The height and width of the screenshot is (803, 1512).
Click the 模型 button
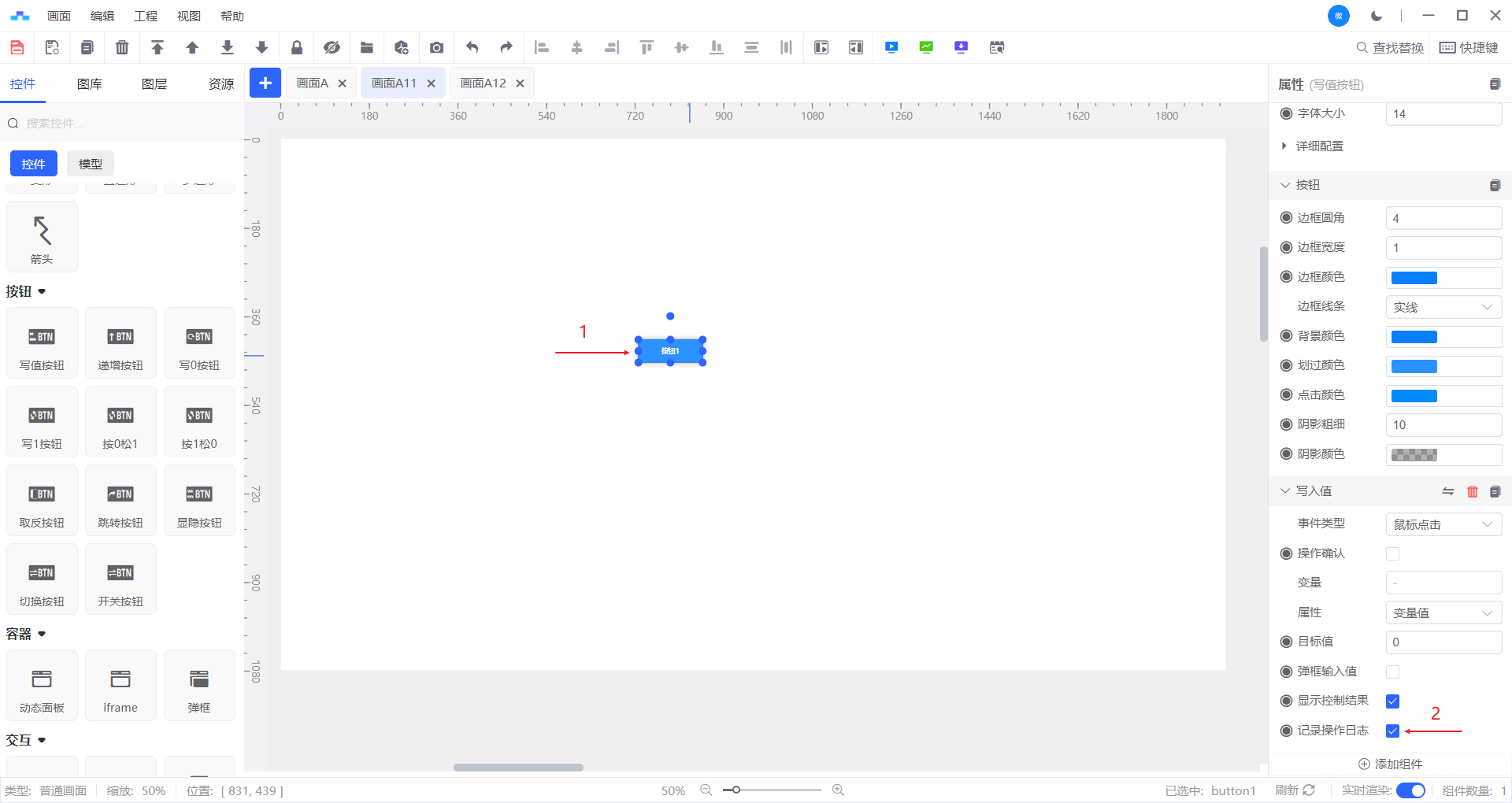click(x=91, y=164)
